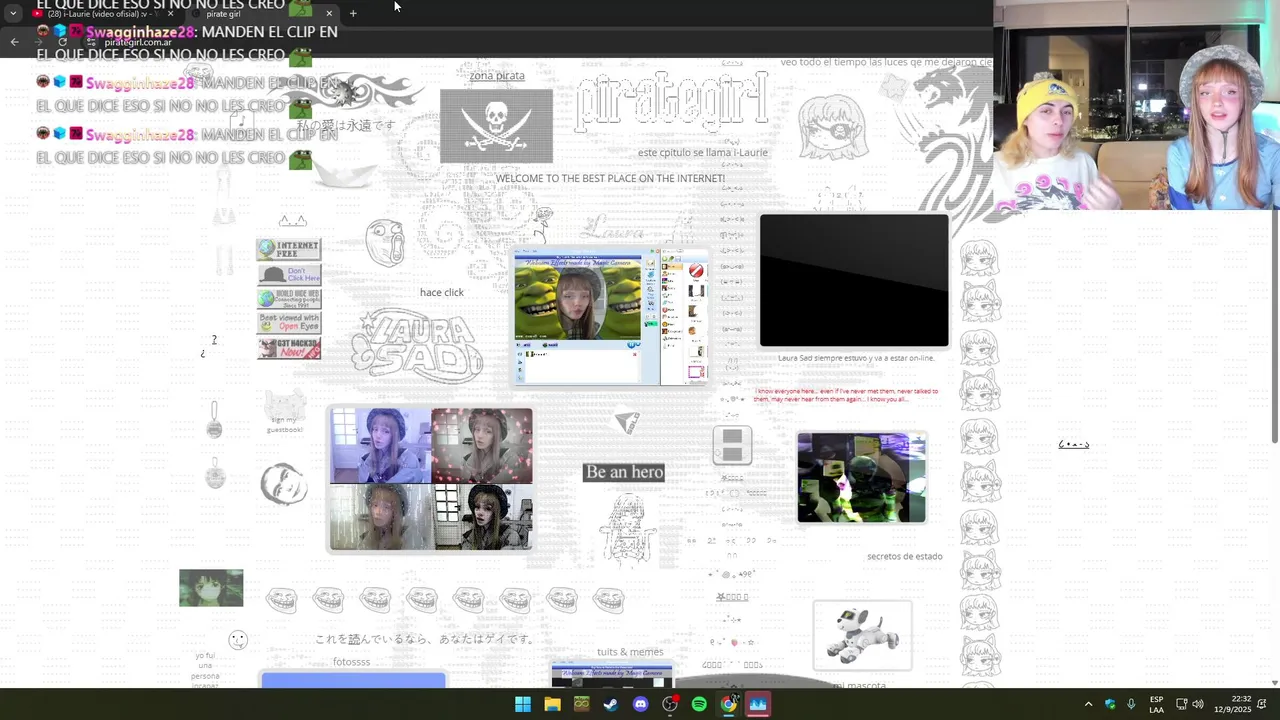Click the Be an hero label
Screen dimensions: 1280x720
(624, 472)
